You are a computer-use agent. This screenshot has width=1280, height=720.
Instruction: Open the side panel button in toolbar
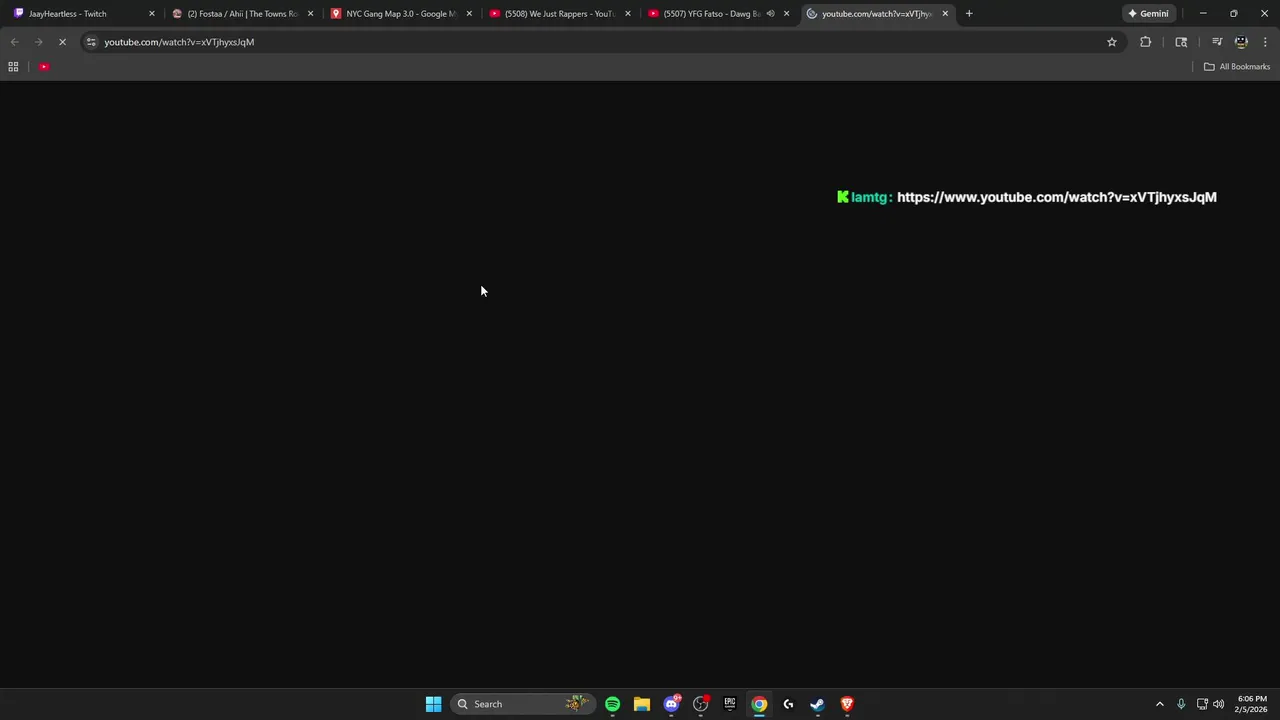pyautogui.click(x=1181, y=42)
